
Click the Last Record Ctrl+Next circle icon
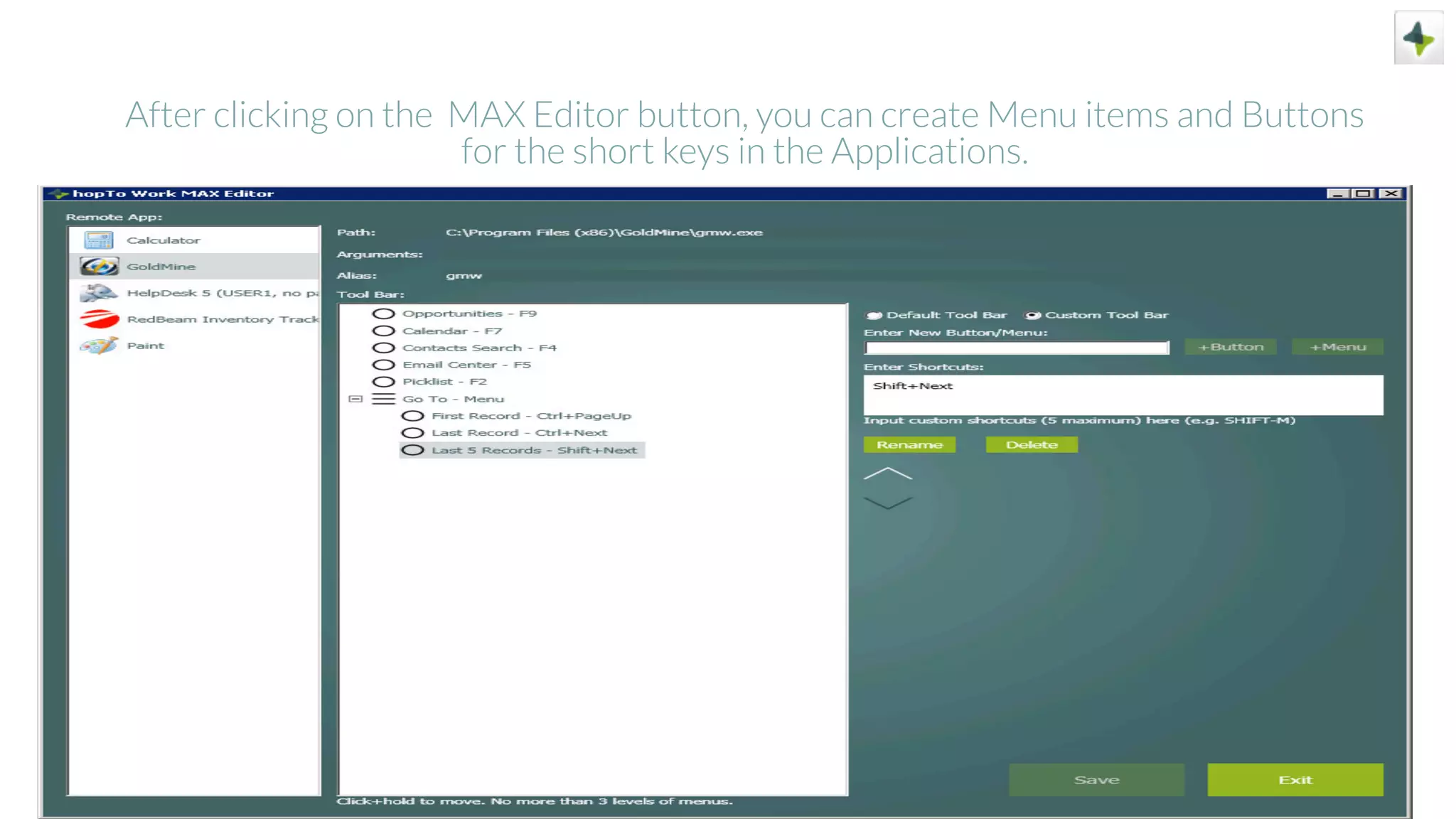tap(412, 433)
